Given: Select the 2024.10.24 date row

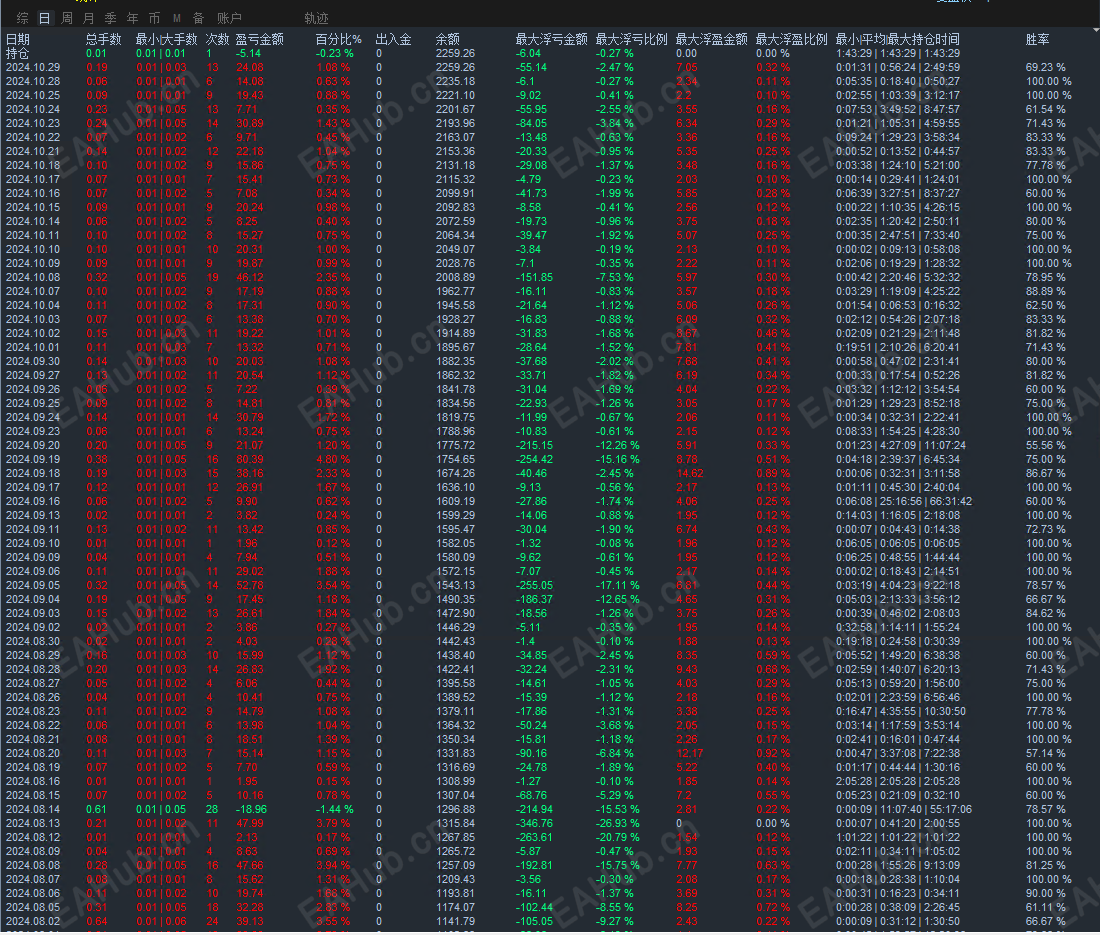Looking at the screenshot, I should coord(33,109).
